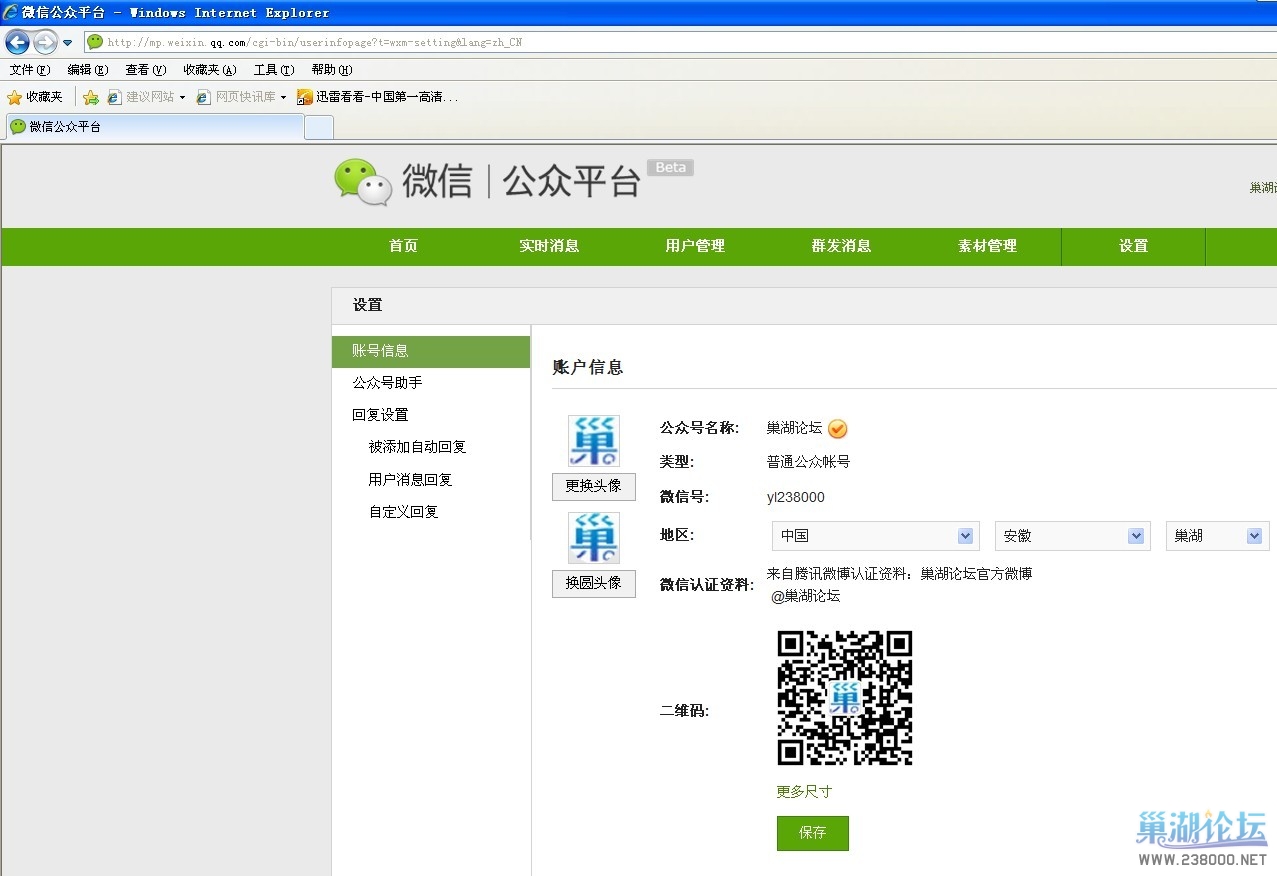Screen dimensions: 1277x876
Task: Open the 收藏夹 favorites star button
Action: (x=35, y=97)
